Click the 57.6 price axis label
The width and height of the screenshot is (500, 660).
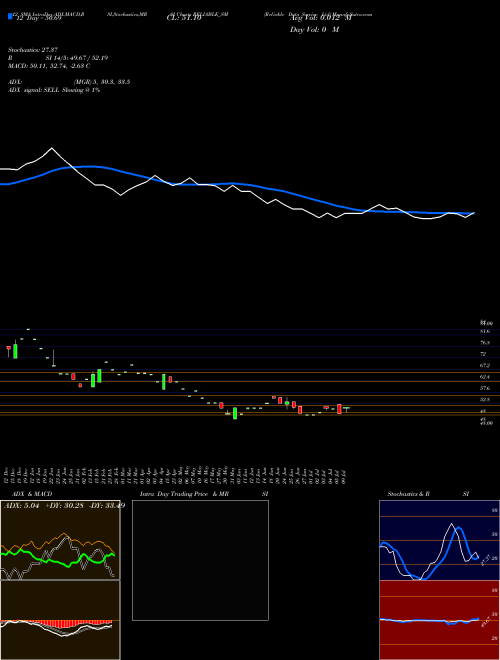pyautogui.click(x=485, y=388)
